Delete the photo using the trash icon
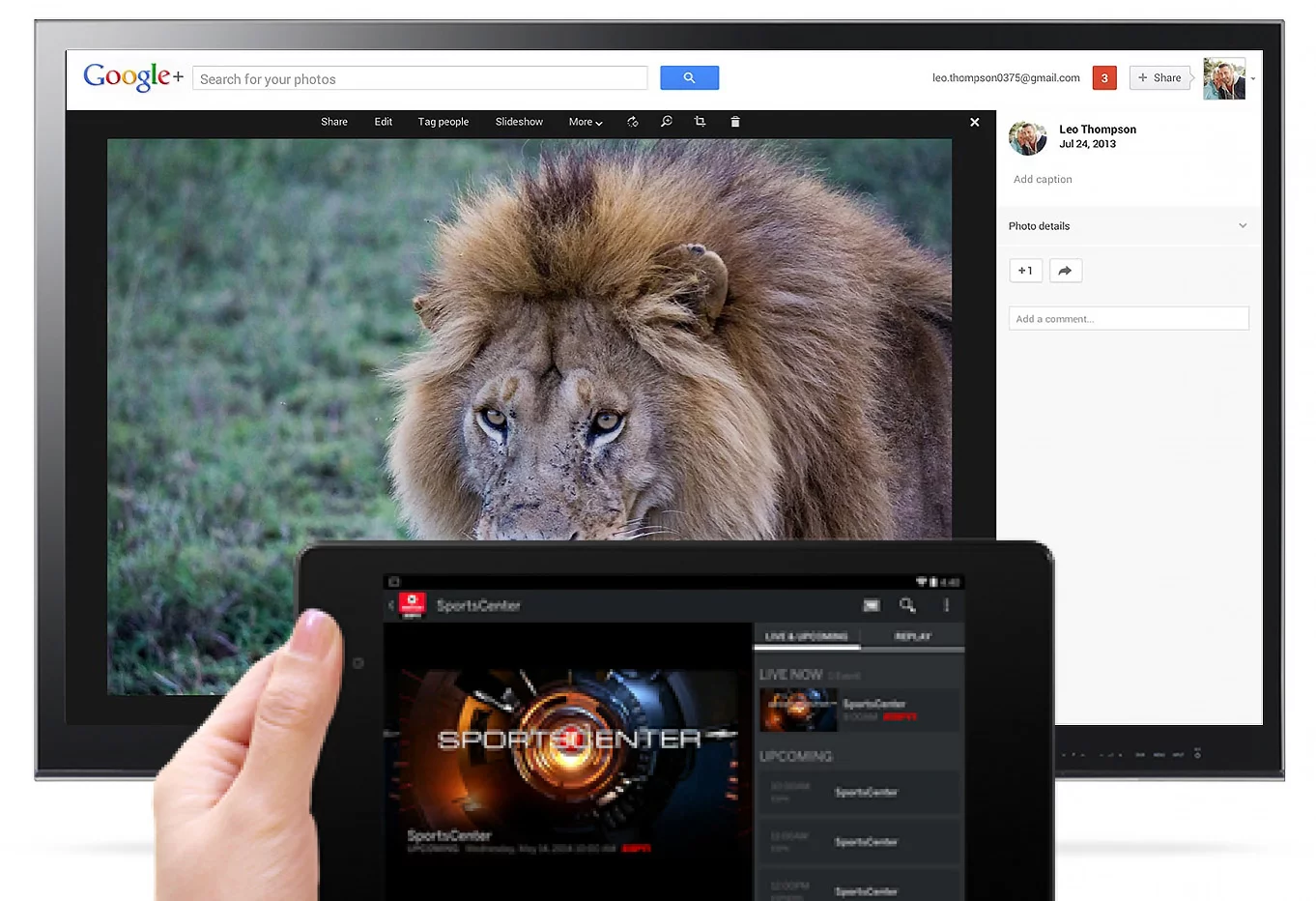The image size is (1316, 901). point(735,121)
